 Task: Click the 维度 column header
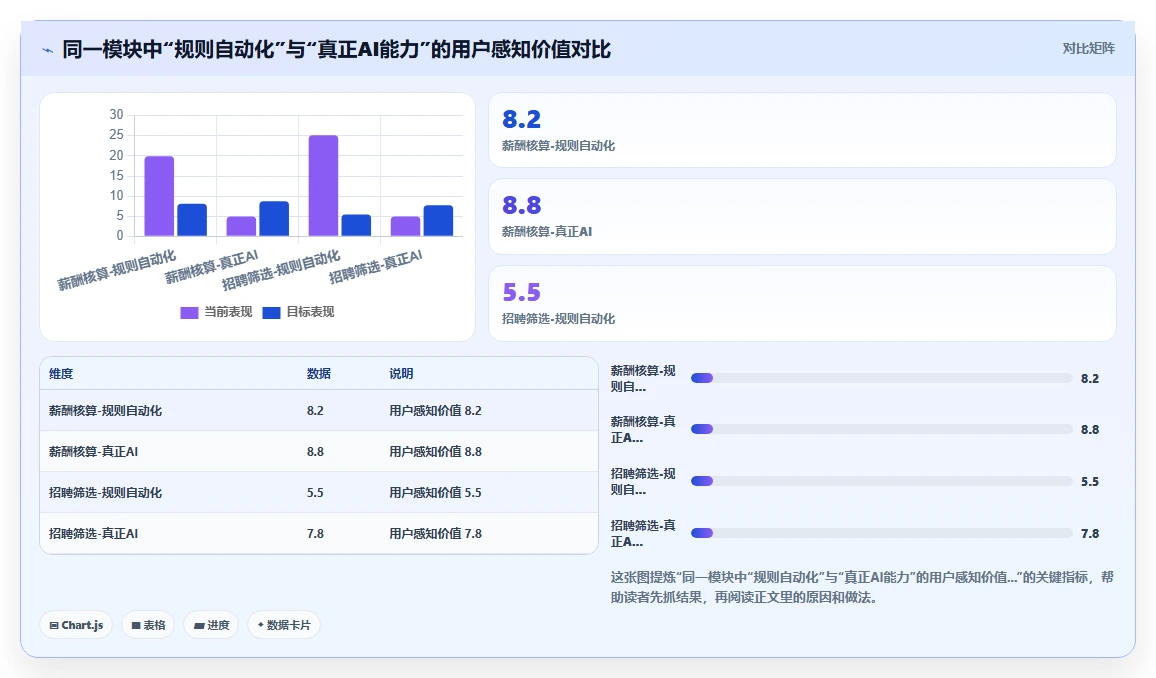point(61,374)
